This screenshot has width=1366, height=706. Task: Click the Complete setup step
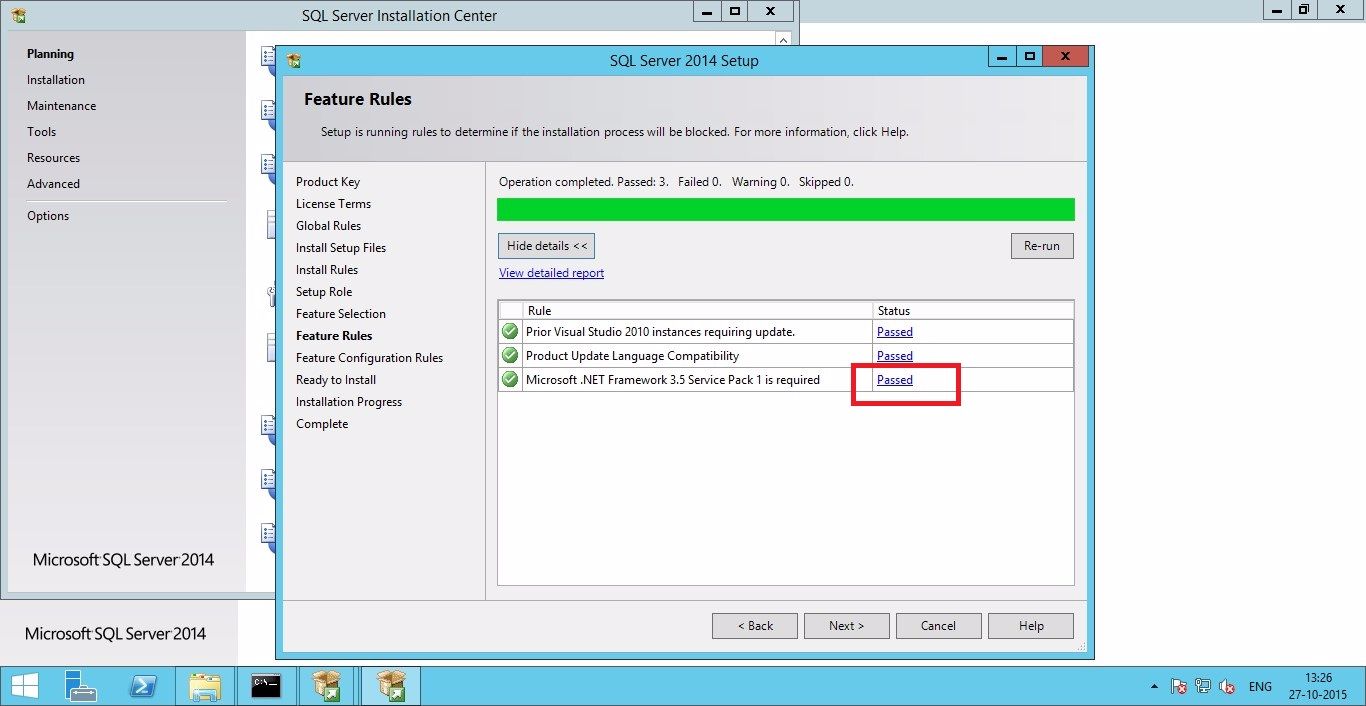pos(322,424)
